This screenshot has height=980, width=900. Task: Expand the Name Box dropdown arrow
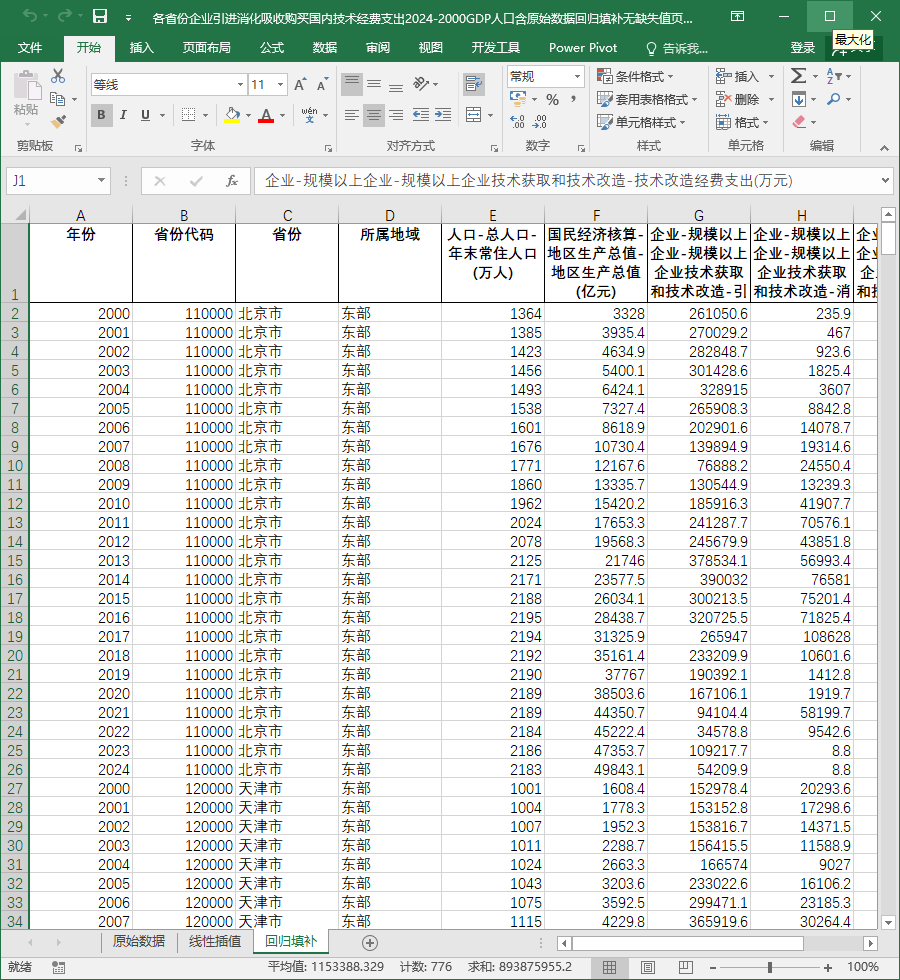coord(101,181)
